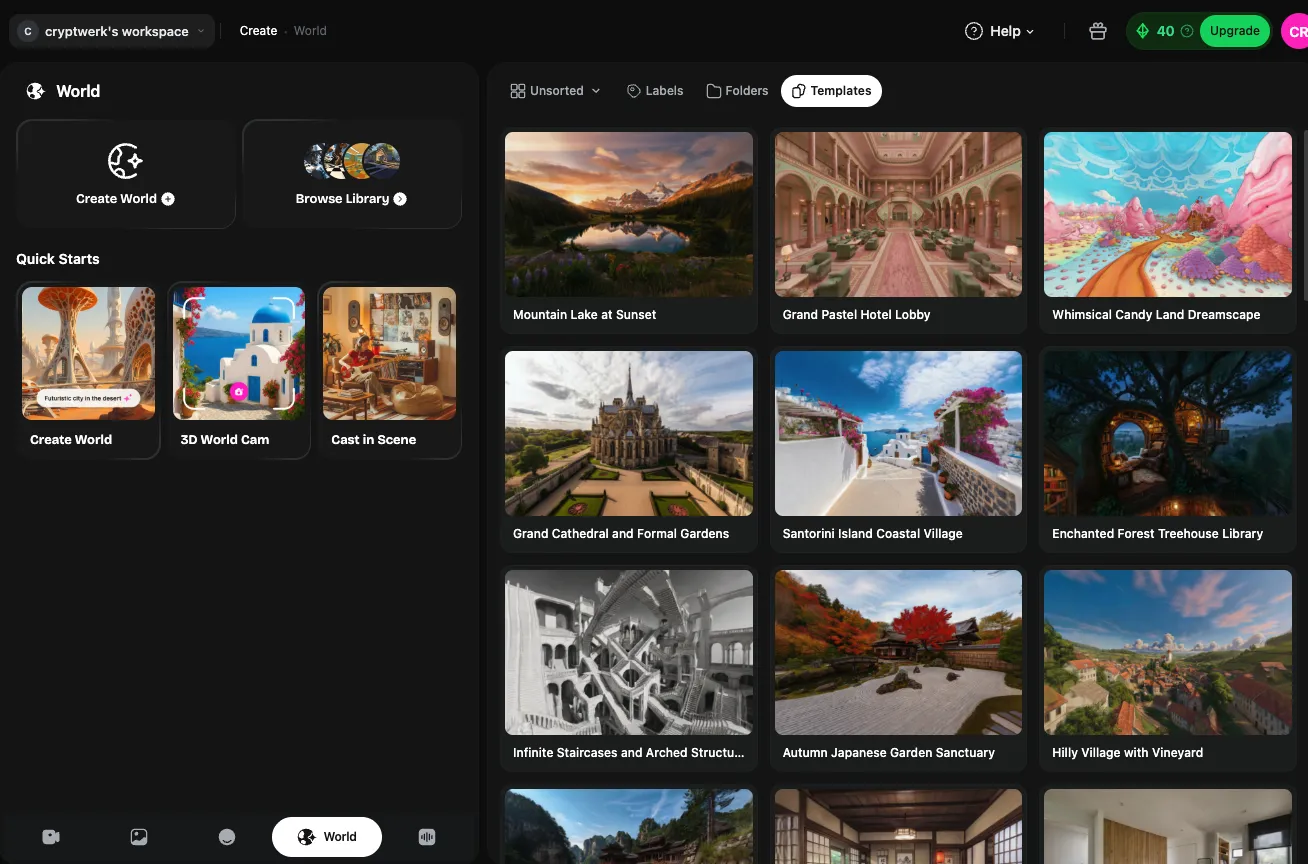The width and height of the screenshot is (1308, 864).
Task: Open the Infinite Staircases and Arched Structures template
Action: click(x=629, y=668)
